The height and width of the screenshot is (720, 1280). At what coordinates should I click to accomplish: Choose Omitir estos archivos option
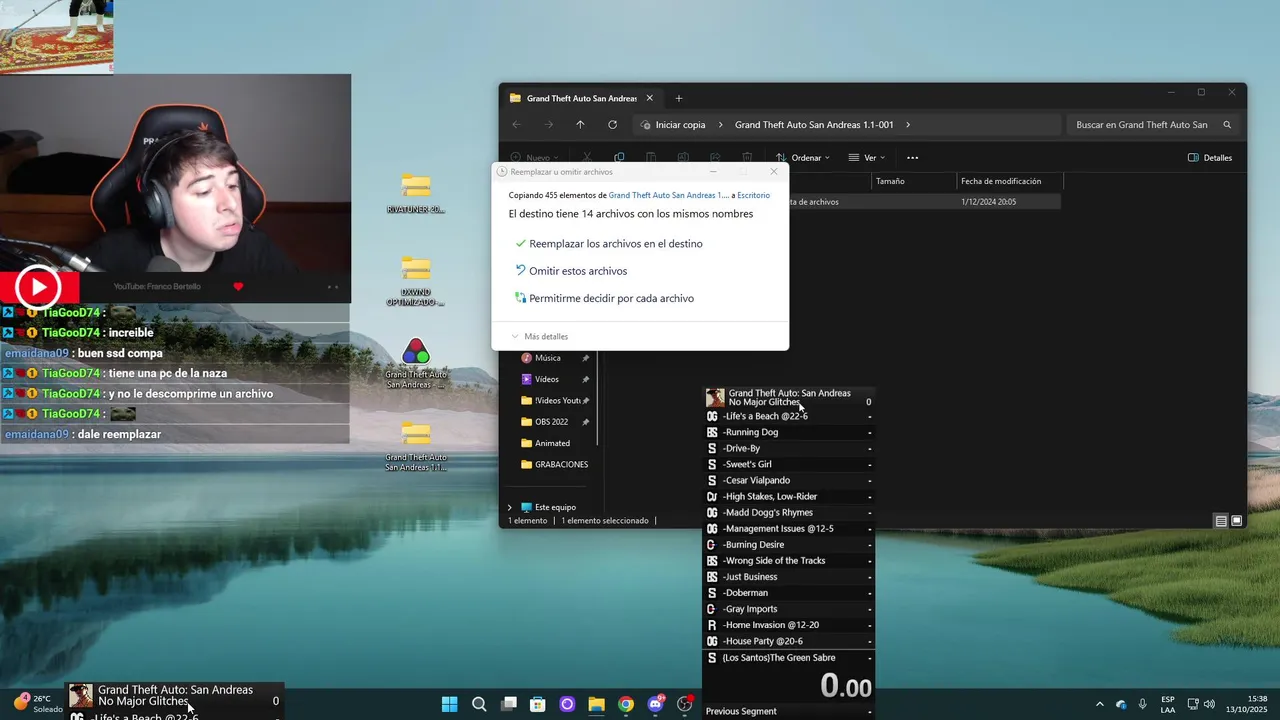[571, 271]
